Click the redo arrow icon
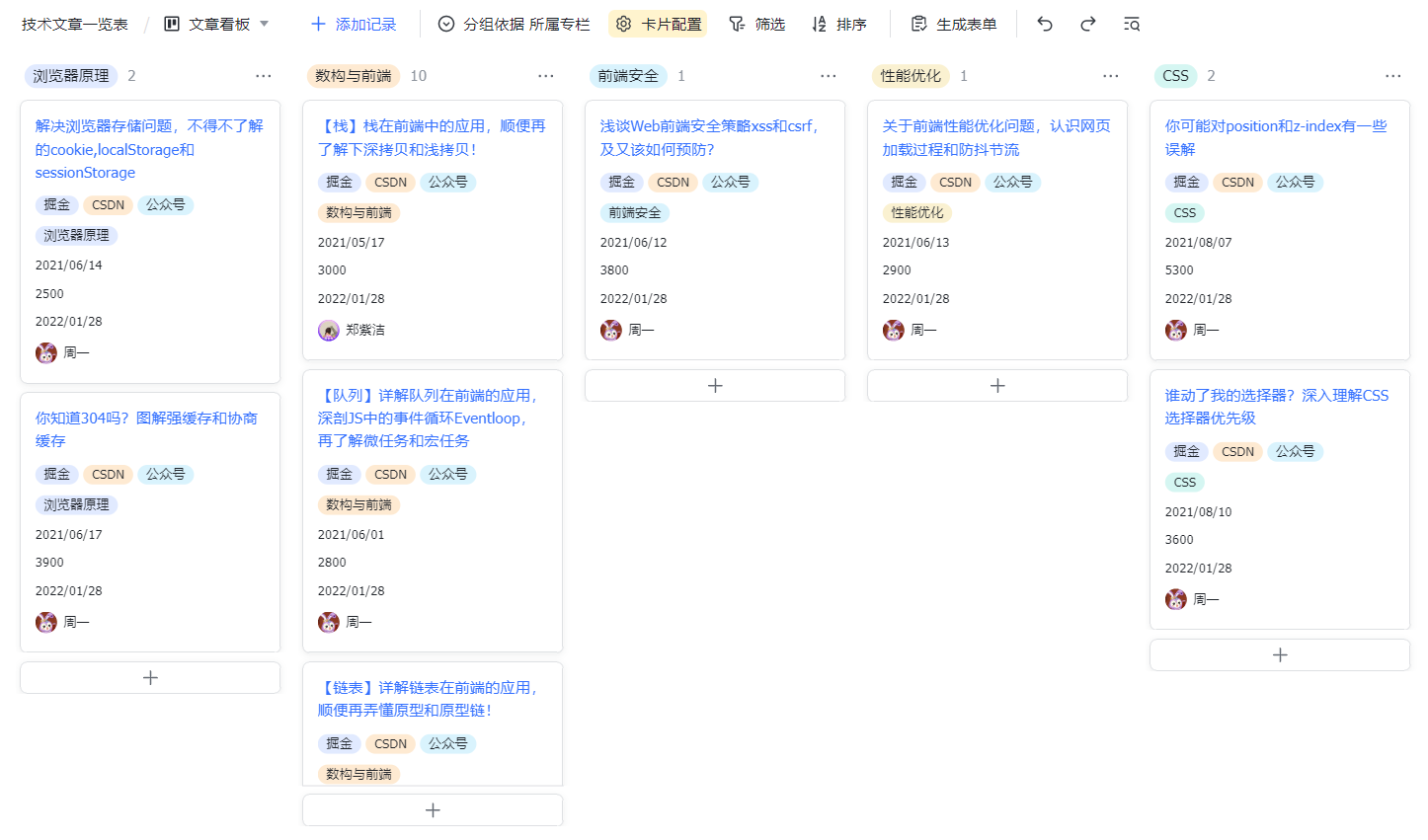Screen dimensions: 1428x840 (1088, 24)
